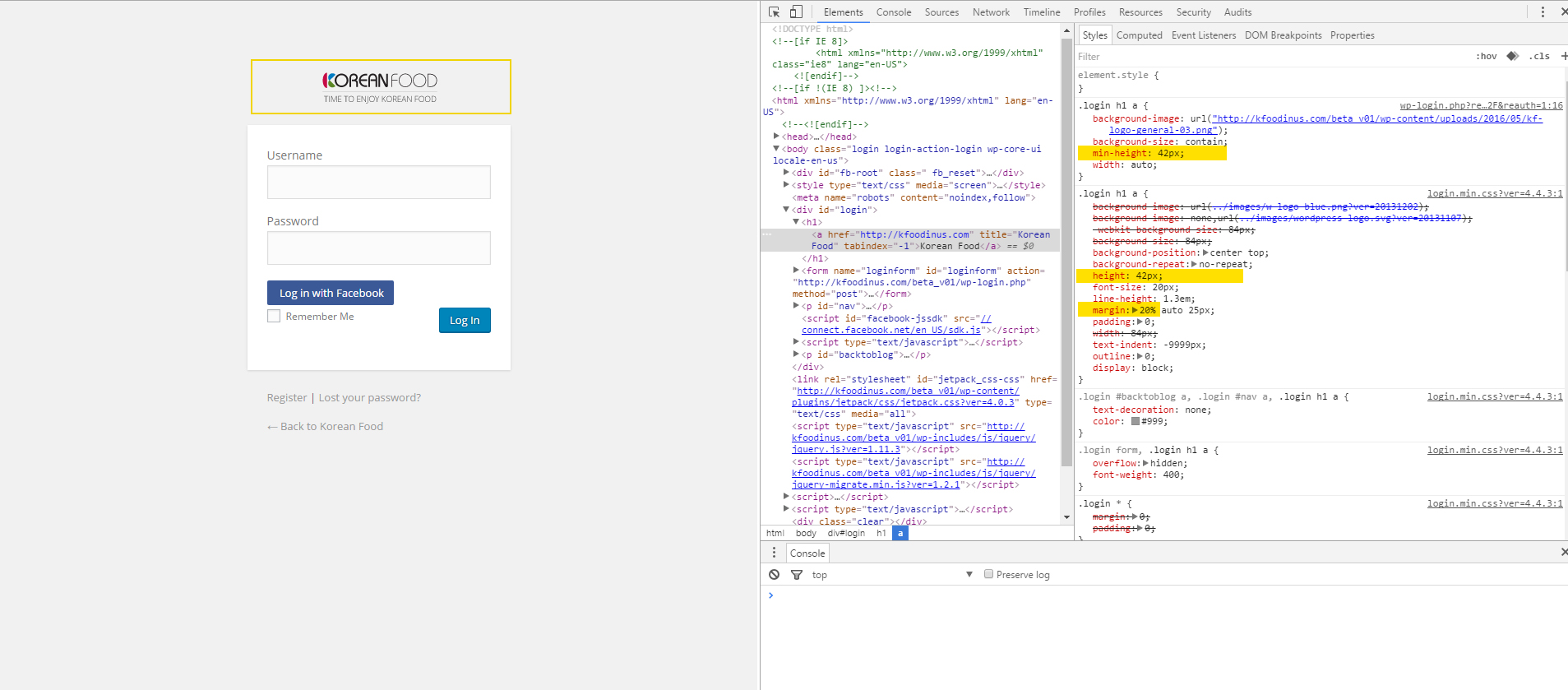Expand the p id backtoblog node
The image size is (1568, 690).
click(x=796, y=354)
